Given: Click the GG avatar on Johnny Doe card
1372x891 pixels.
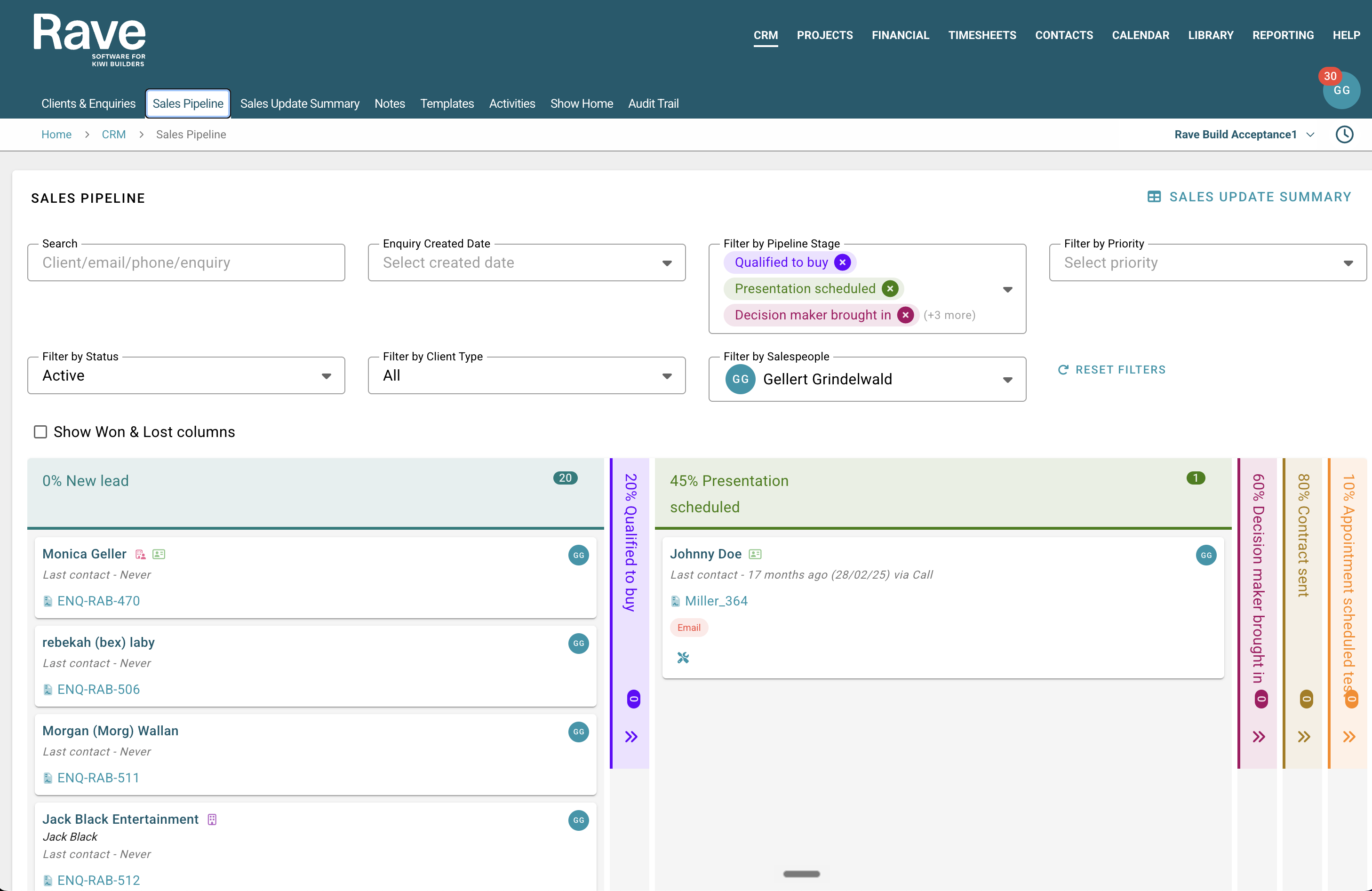Looking at the screenshot, I should (1205, 555).
